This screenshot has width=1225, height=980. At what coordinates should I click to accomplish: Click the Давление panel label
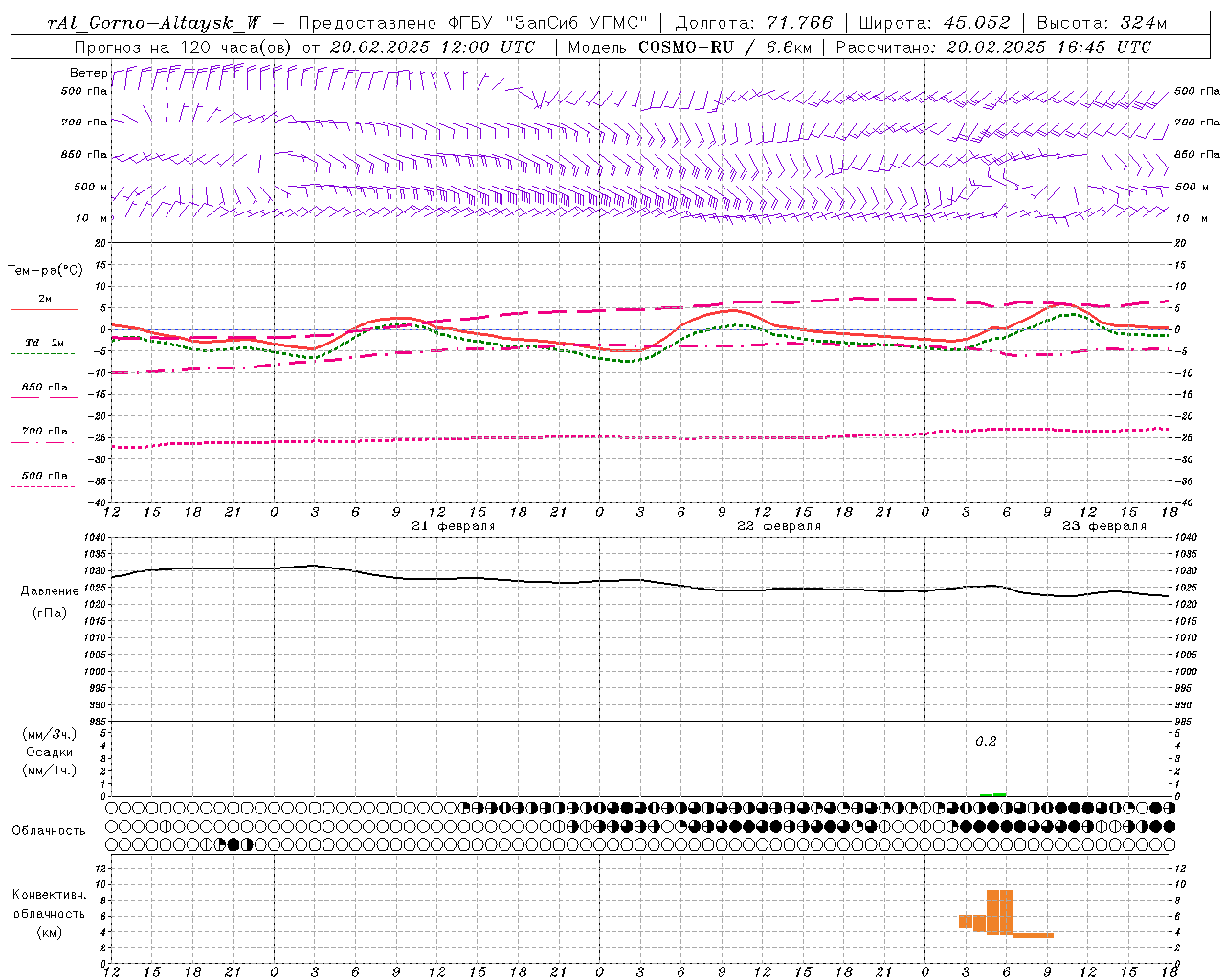[50, 591]
